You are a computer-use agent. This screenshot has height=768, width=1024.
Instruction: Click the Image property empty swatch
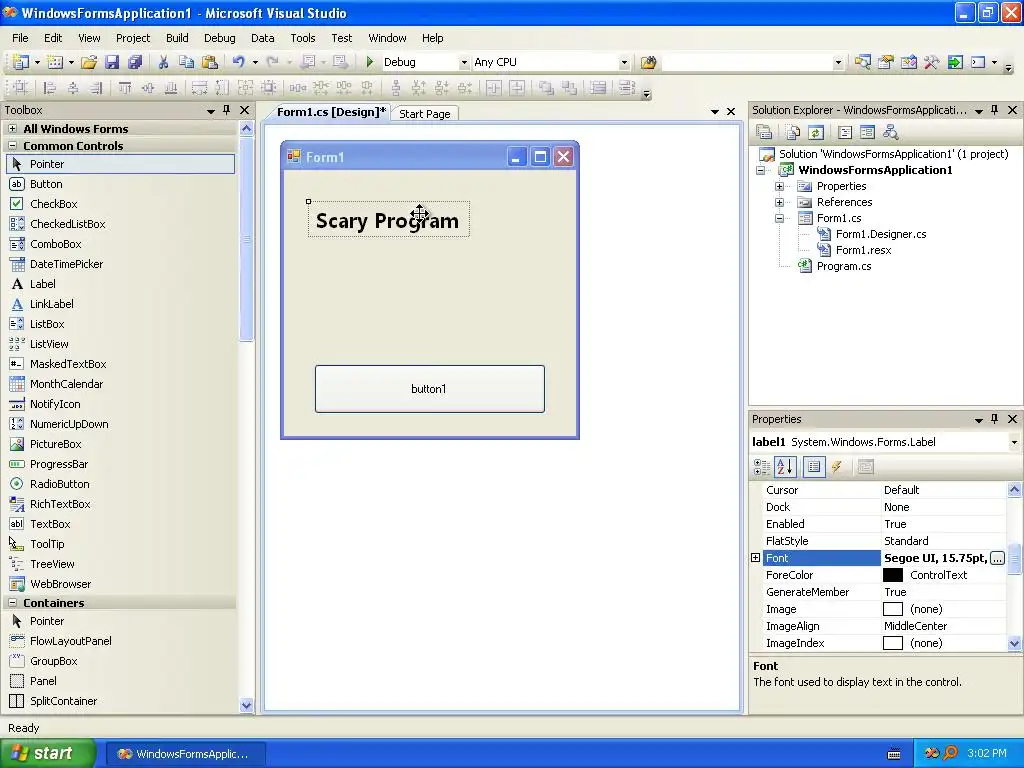tap(893, 609)
